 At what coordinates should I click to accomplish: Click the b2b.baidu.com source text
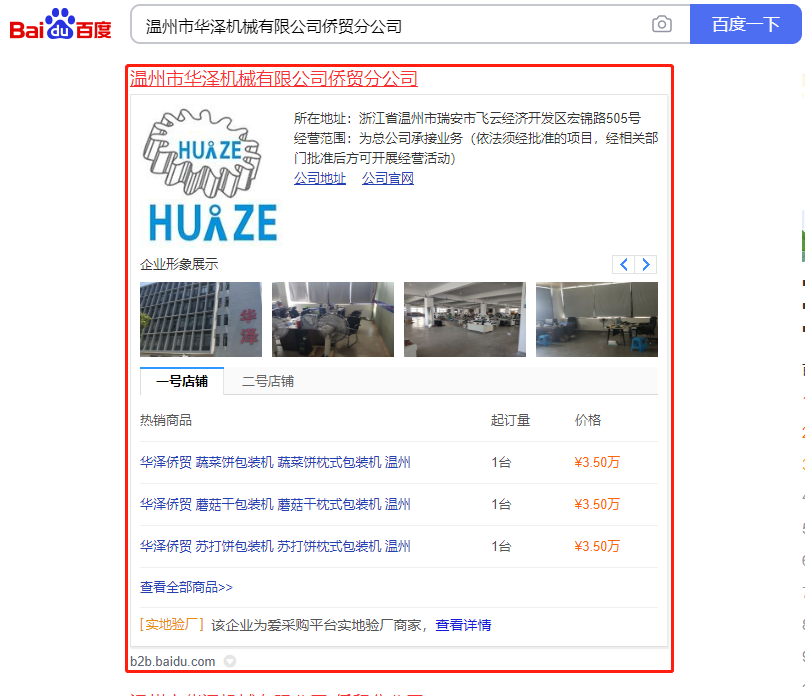(x=172, y=661)
